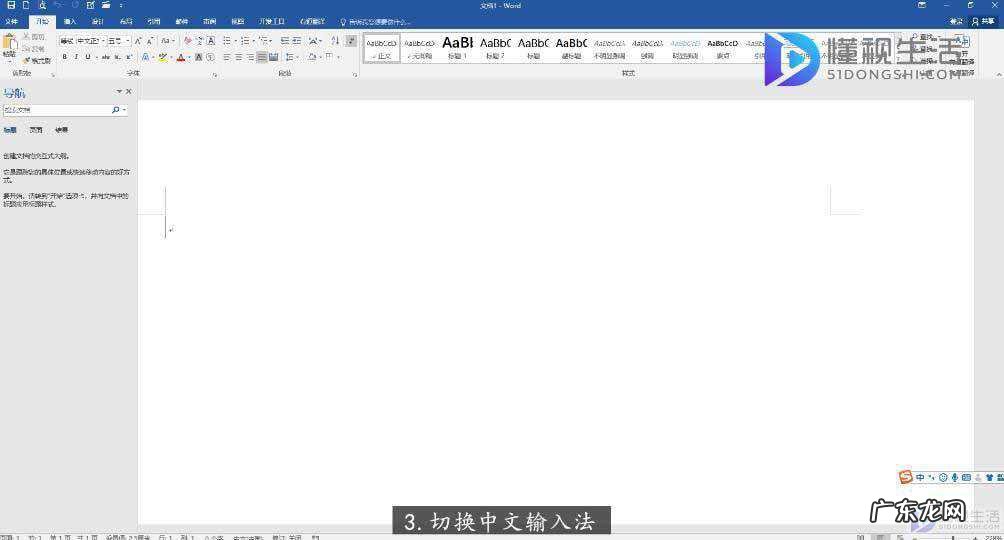Click the sort icon

pyautogui.click(x=335, y=40)
